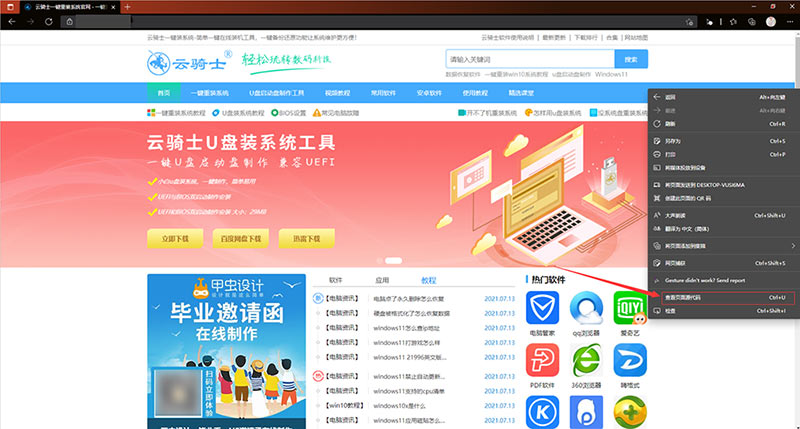Viewport: 800px width, 429px height.
Task: Click the U盘装系统教程 link
Action: [238, 113]
